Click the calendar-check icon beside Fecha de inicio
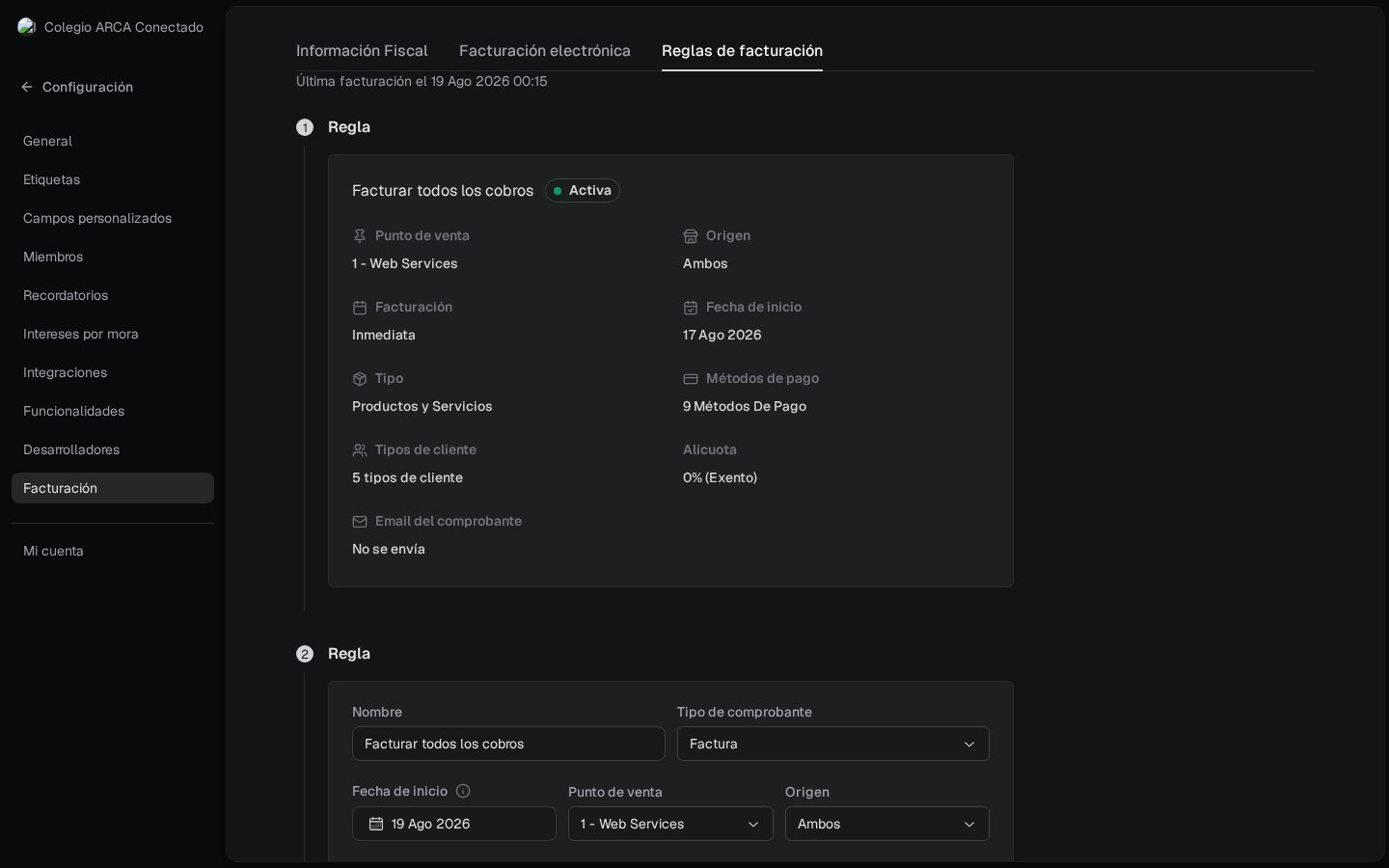The width and height of the screenshot is (1389, 868). [x=691, y=308]
